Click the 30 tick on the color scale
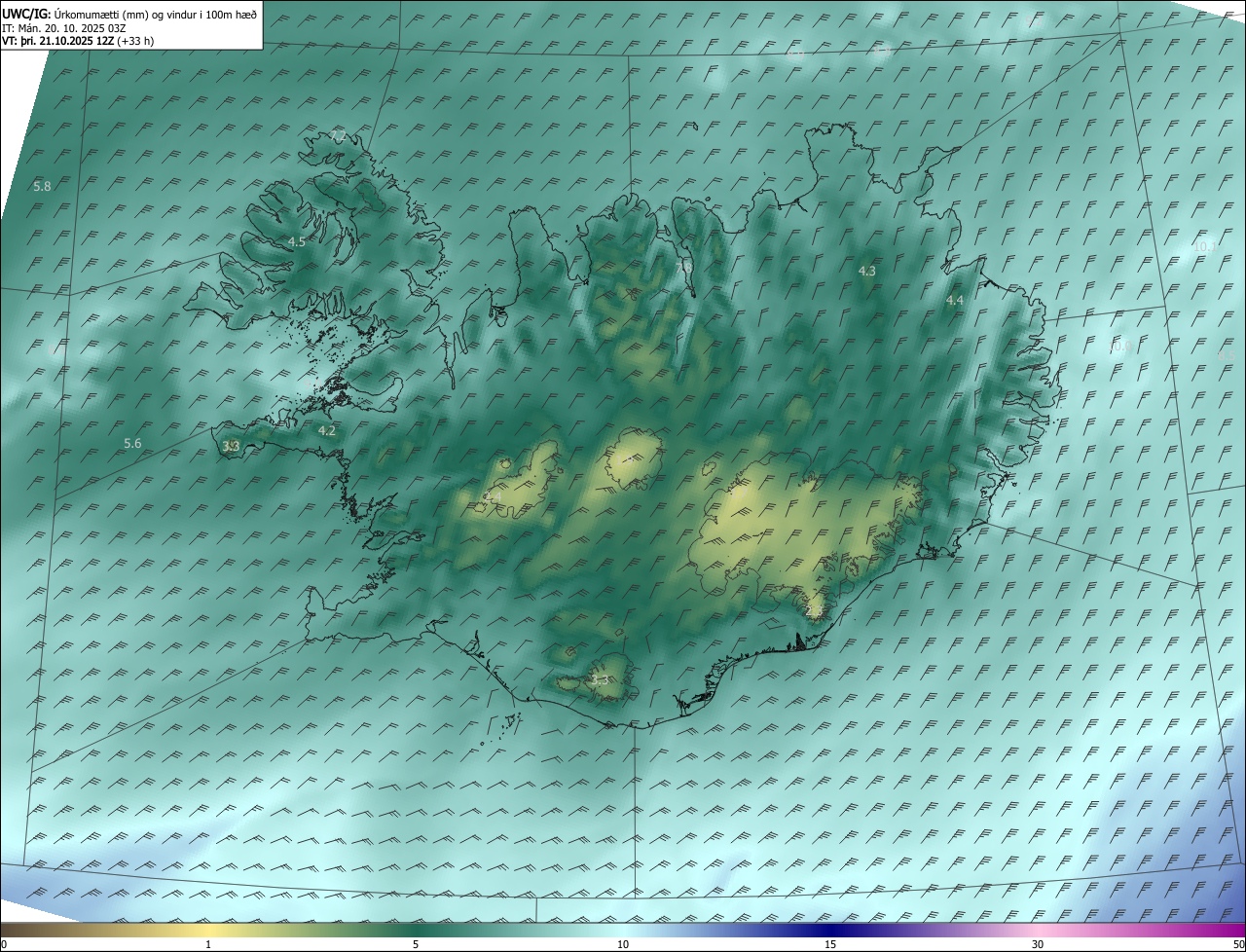1246x952 pixels. point(1038,944)
